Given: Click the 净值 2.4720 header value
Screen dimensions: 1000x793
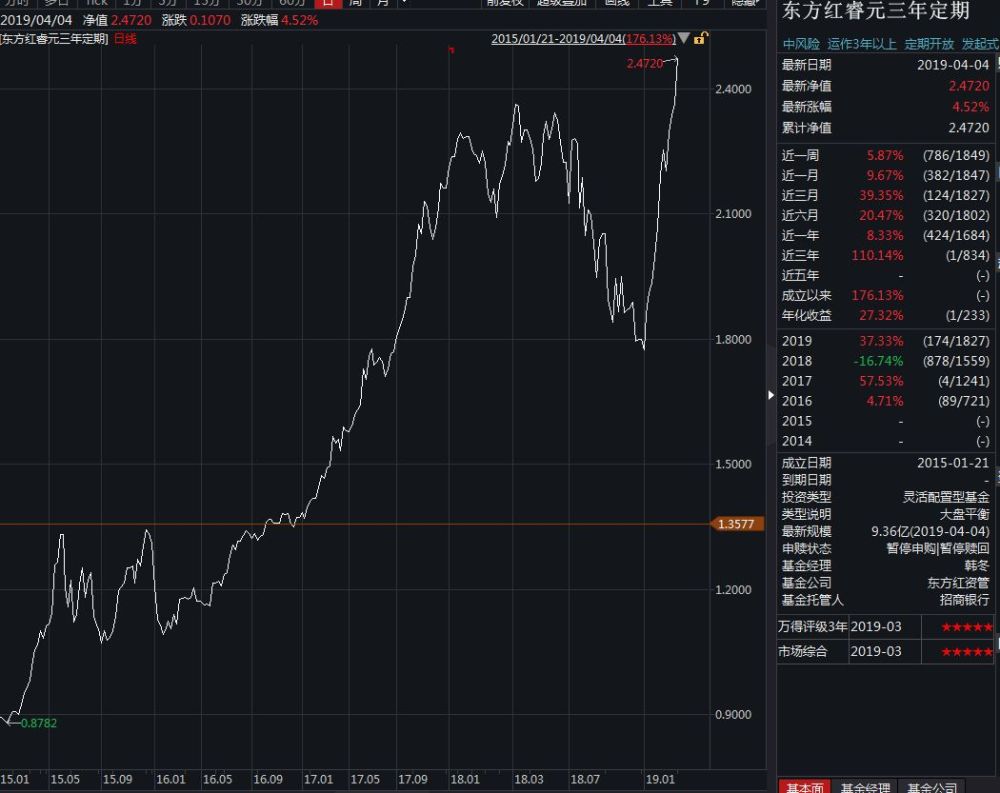Looking at the screenshot, I should pyautogui.click(x=131, y=20).
